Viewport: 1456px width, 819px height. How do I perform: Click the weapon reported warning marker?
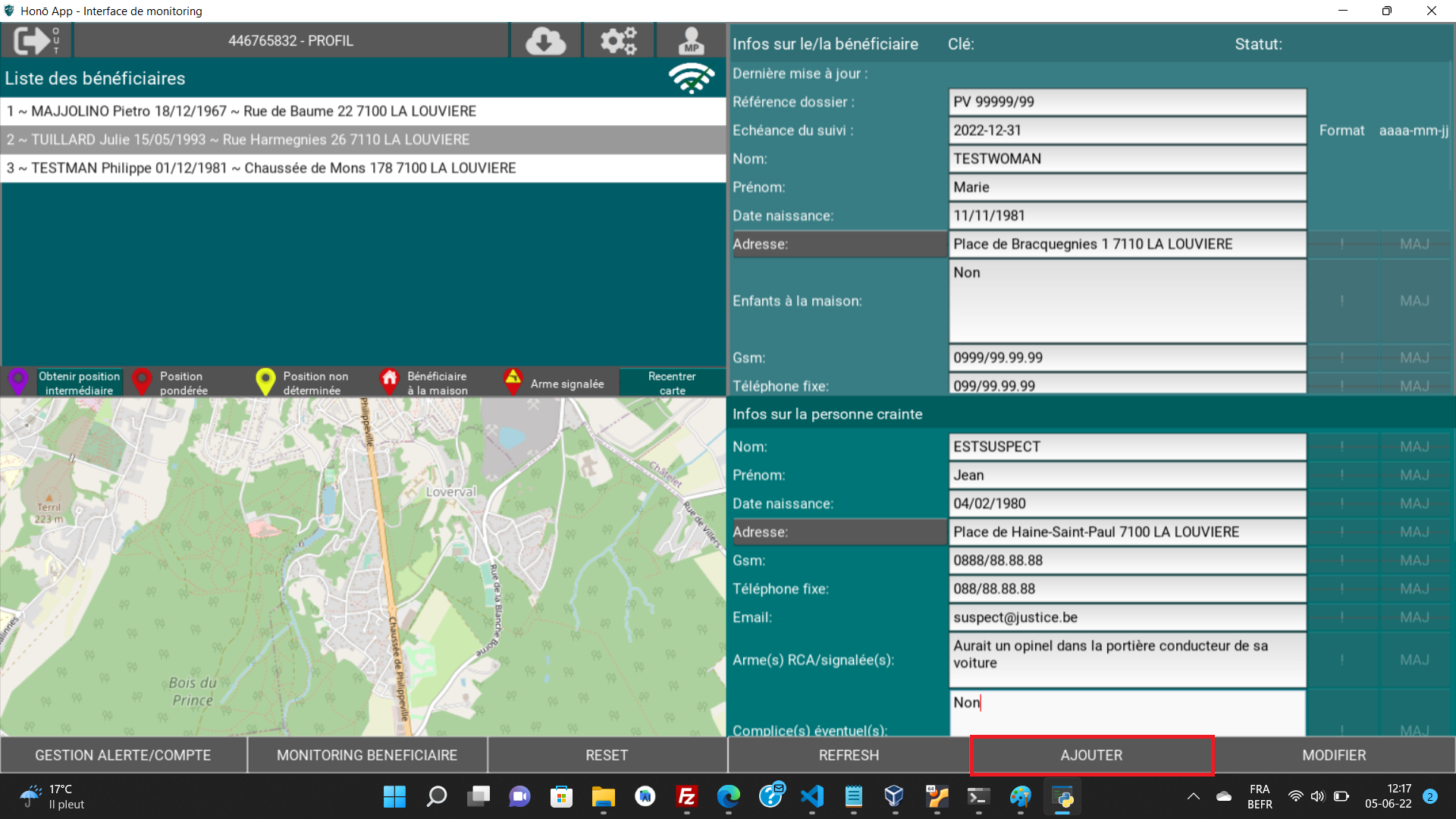click(513, 381)
